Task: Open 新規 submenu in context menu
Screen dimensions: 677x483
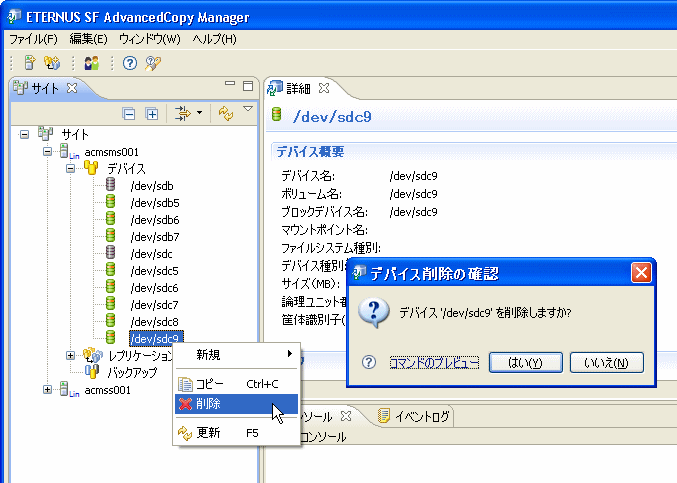Action: 236,355
